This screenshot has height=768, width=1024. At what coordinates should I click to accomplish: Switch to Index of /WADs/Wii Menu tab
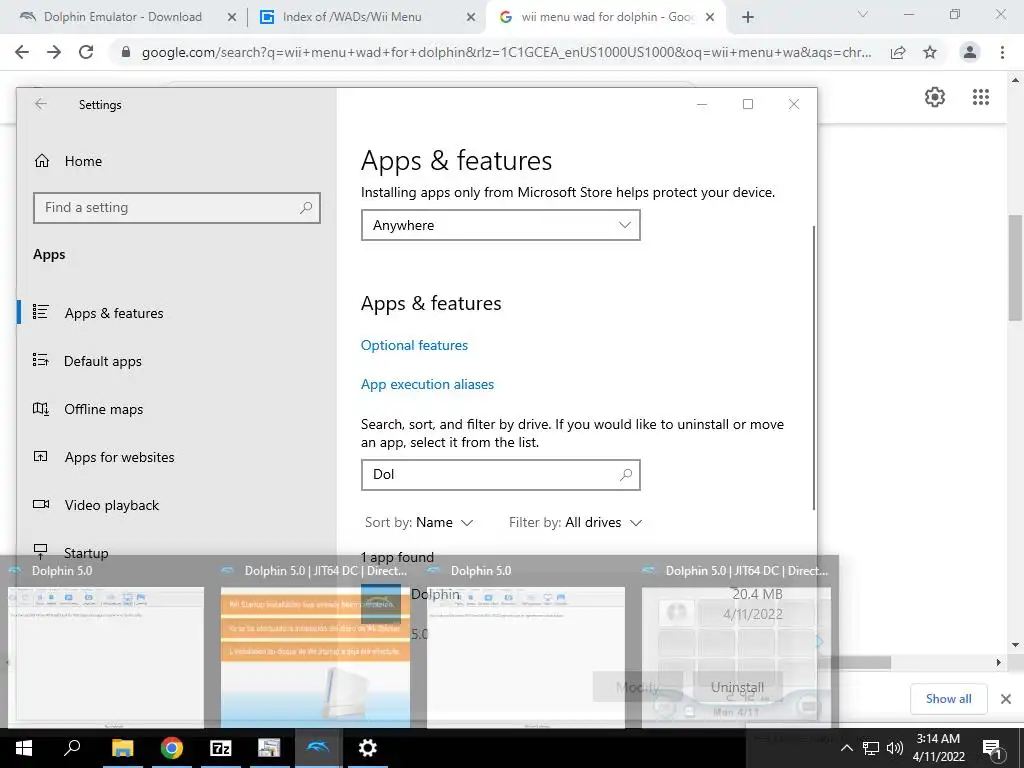tap(353, 17)
